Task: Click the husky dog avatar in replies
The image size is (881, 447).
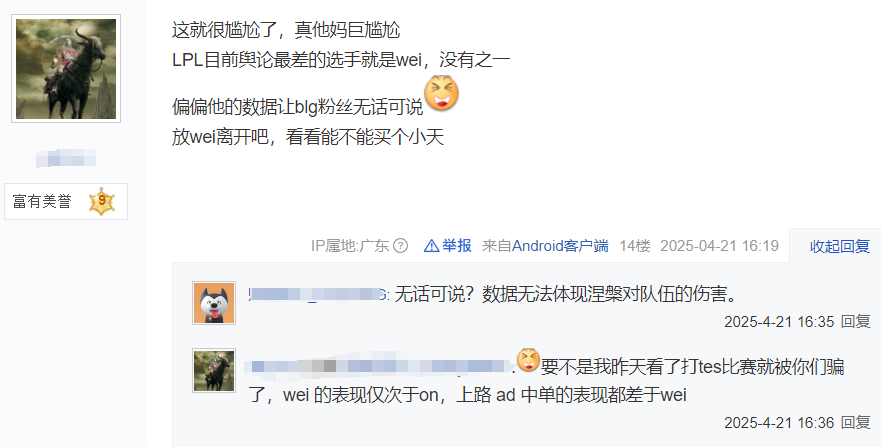Action: click(214, 303)
